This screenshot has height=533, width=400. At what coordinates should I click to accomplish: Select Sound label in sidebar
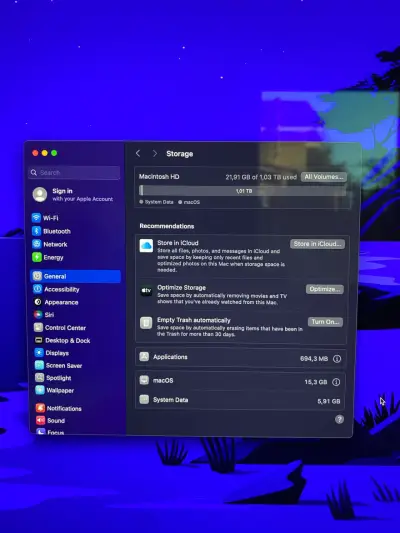coord(56,420)
